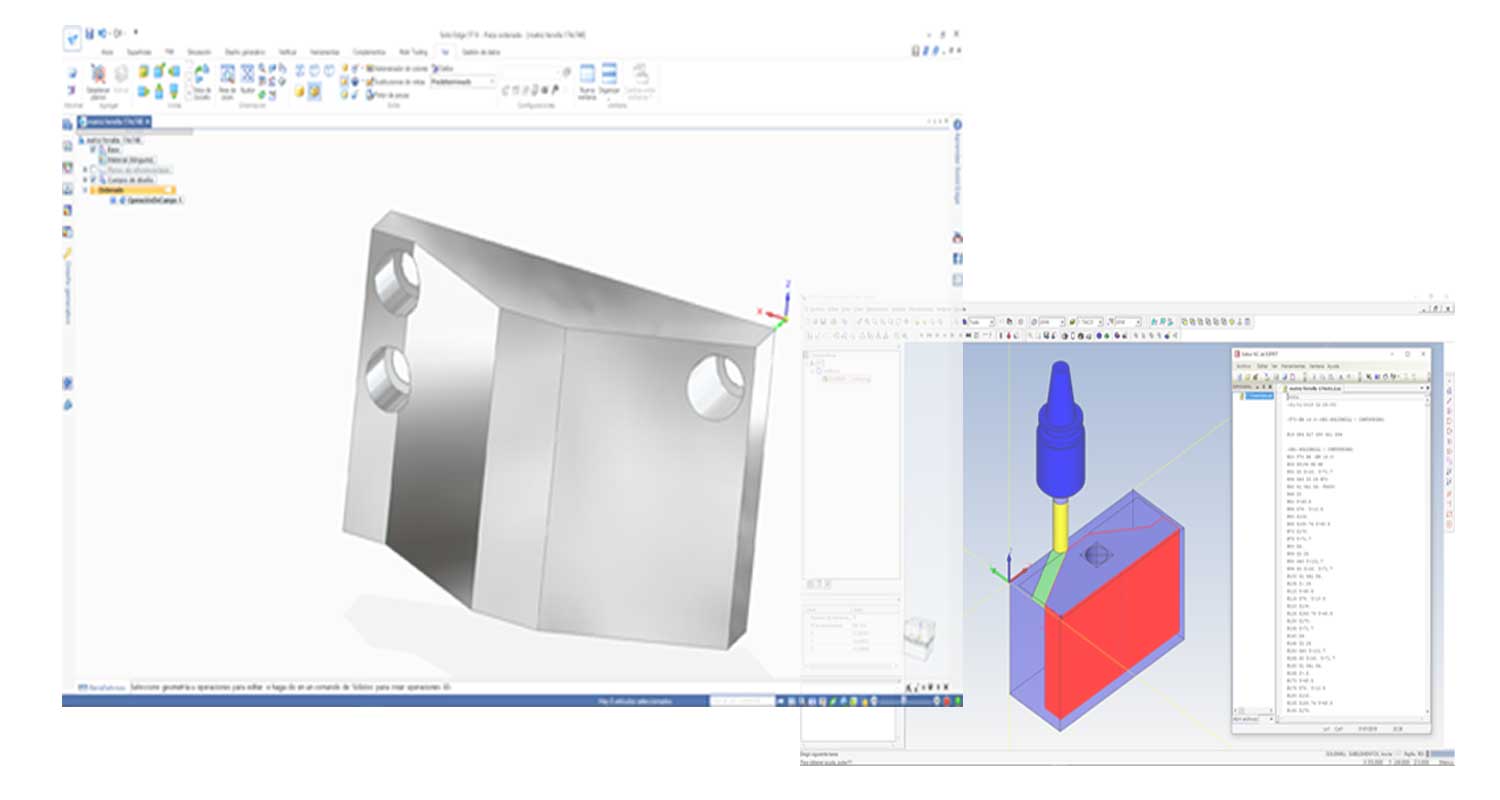Switch to the Simulación ribbon tab
The height and width of the screenshot is (800, 1500).
[199, 51]
